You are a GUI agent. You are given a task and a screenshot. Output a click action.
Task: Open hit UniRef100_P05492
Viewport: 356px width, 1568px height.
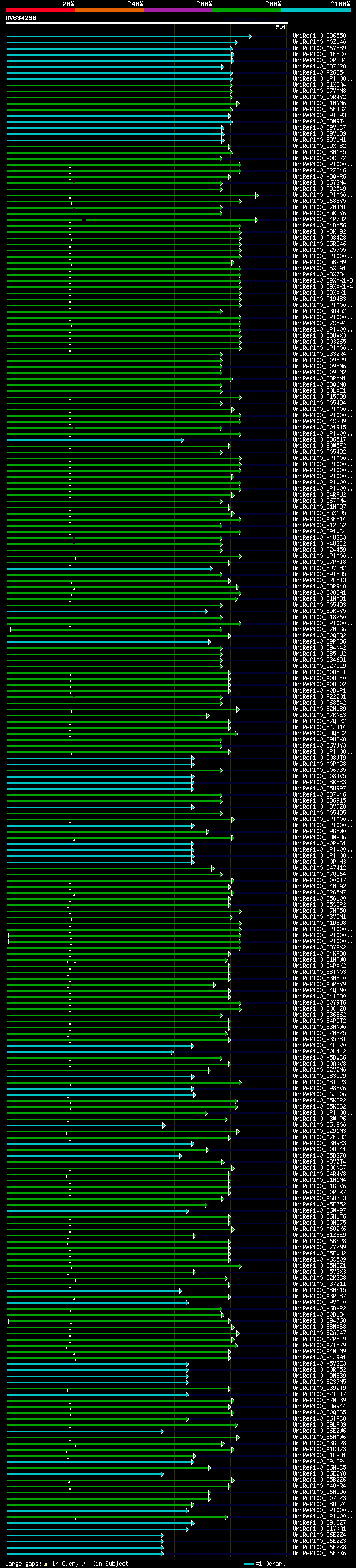point(319,452)
